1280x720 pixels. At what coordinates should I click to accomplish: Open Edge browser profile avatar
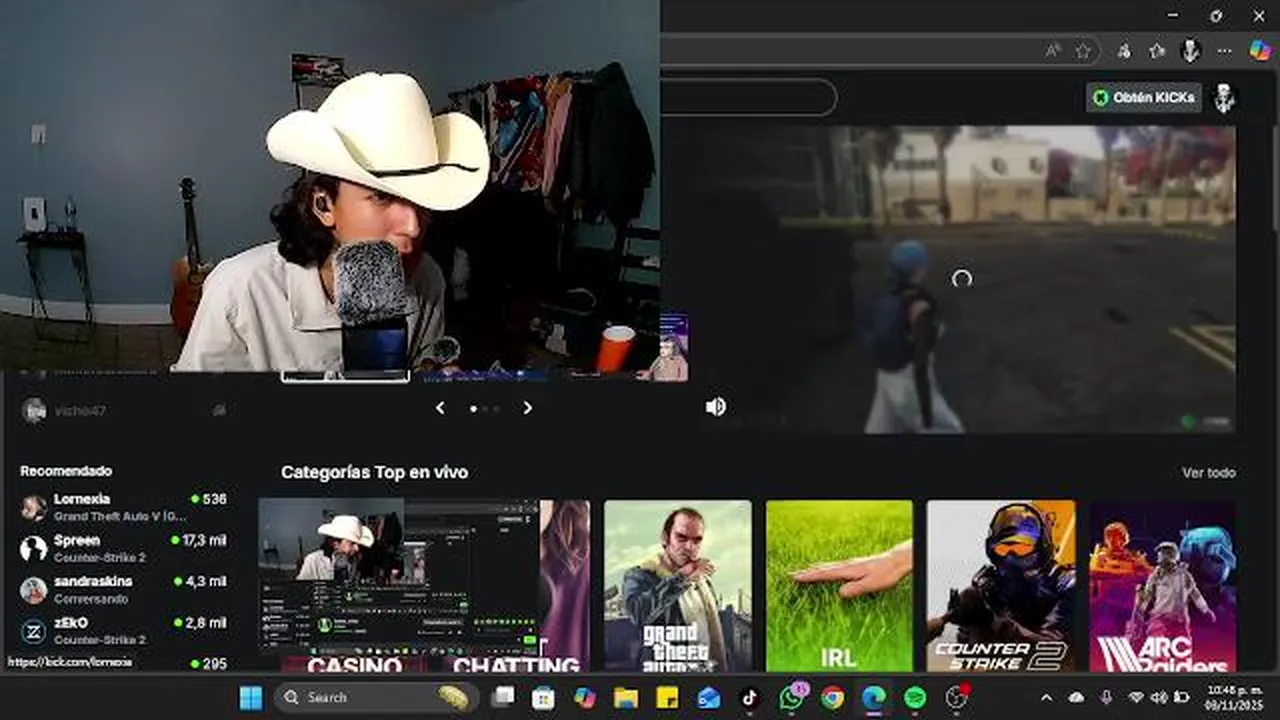click(1190, 50)
